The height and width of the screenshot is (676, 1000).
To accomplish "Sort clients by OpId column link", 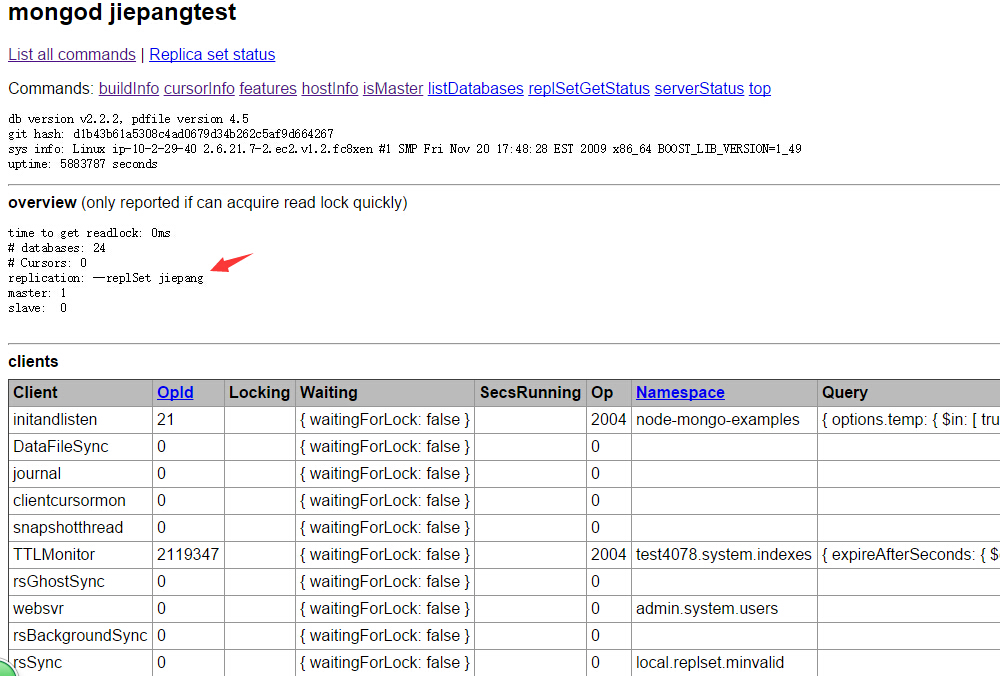I will coord(175,393).
